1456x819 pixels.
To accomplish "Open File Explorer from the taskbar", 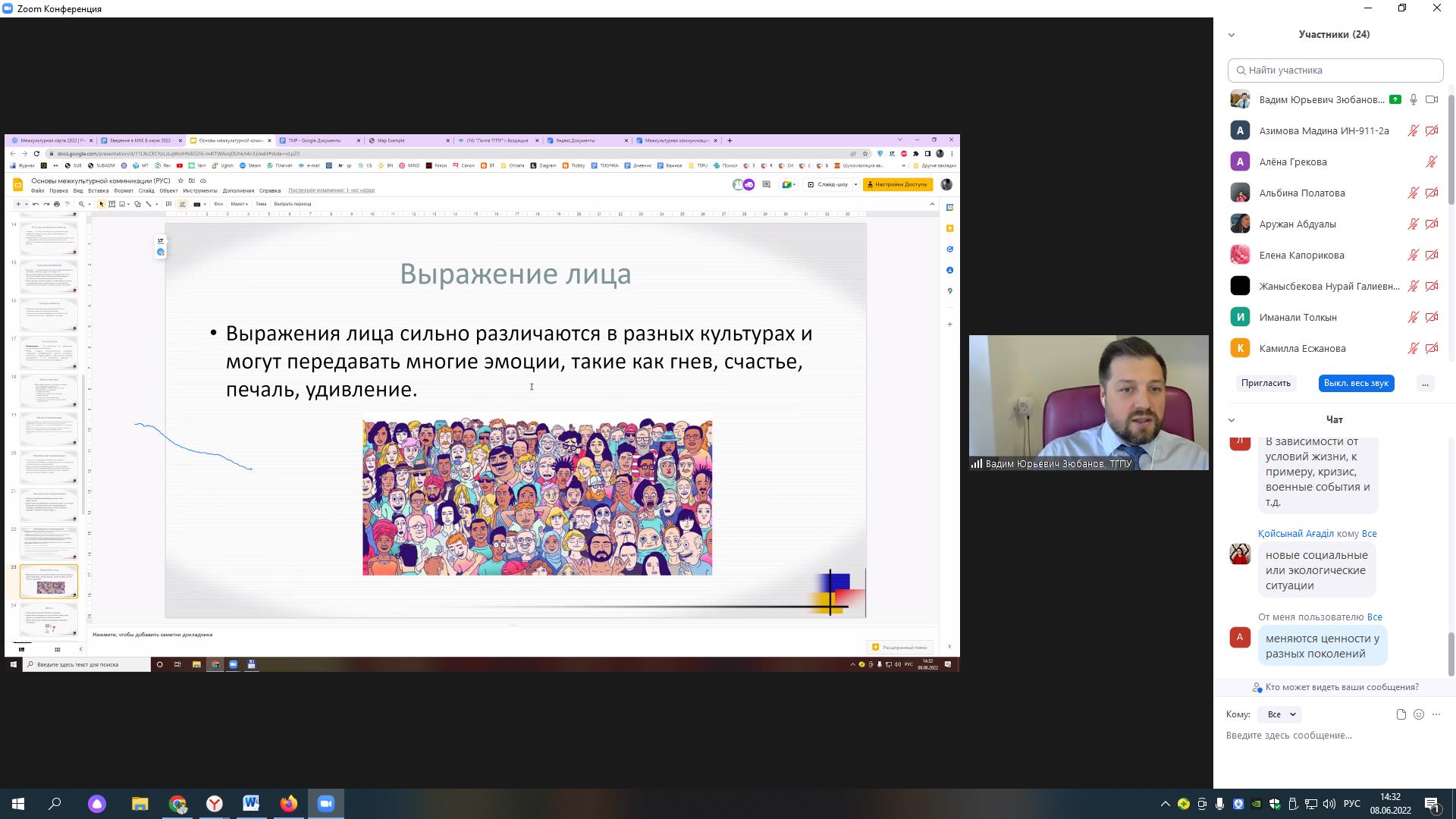I will (140, 804).
